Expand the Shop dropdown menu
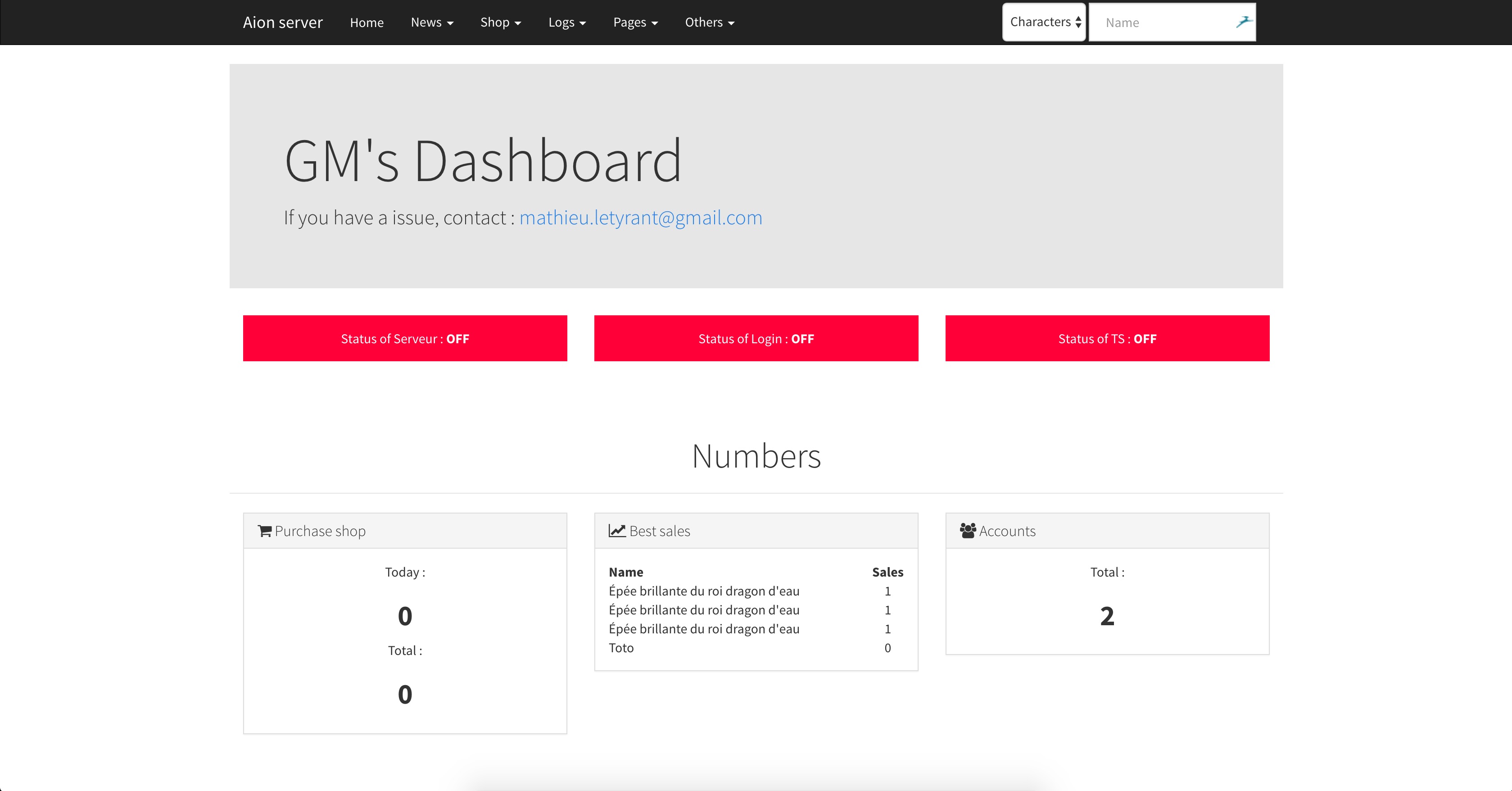 501,23
